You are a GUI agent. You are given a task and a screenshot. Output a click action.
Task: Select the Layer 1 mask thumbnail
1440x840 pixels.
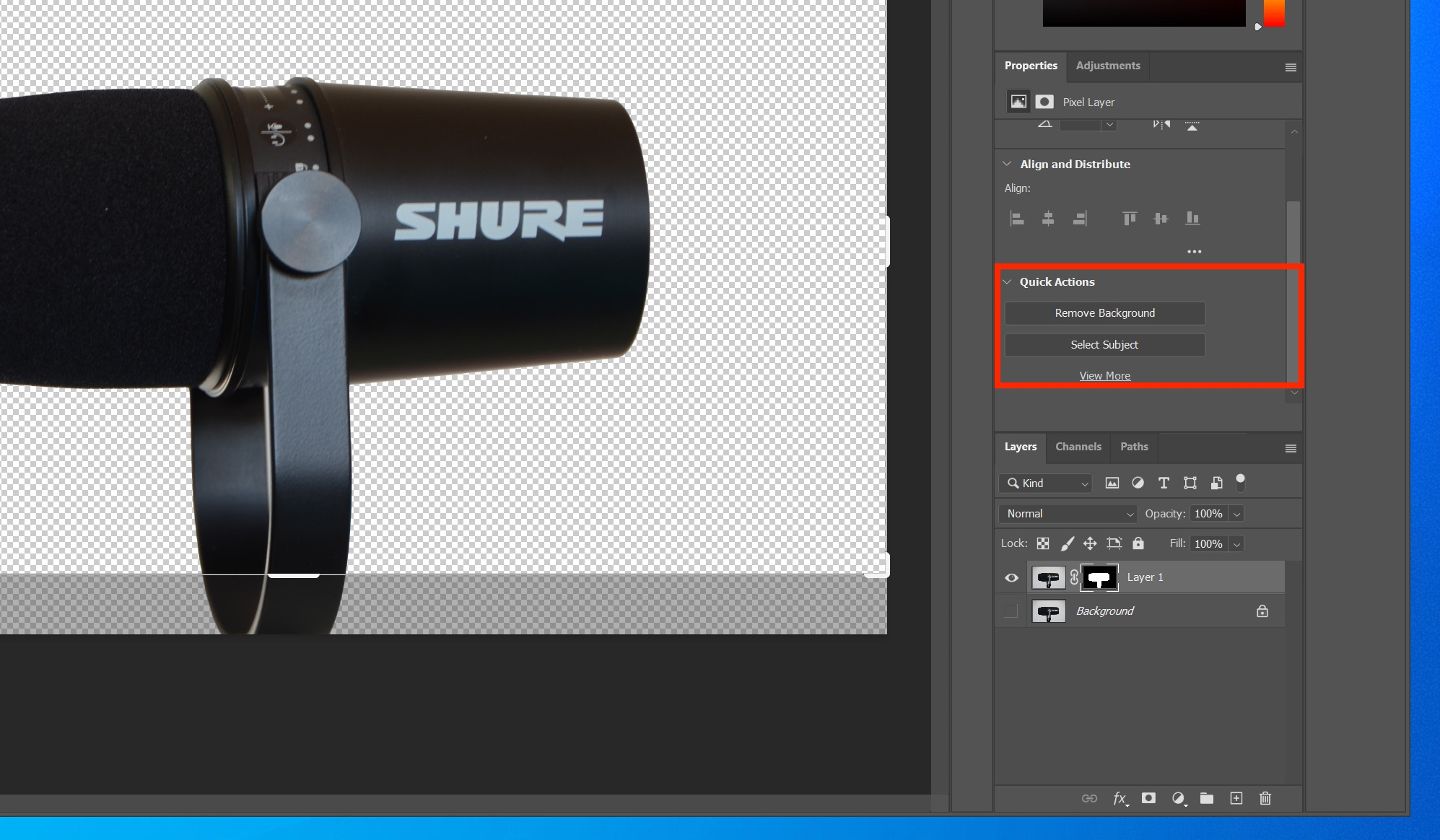(1099, 577)
